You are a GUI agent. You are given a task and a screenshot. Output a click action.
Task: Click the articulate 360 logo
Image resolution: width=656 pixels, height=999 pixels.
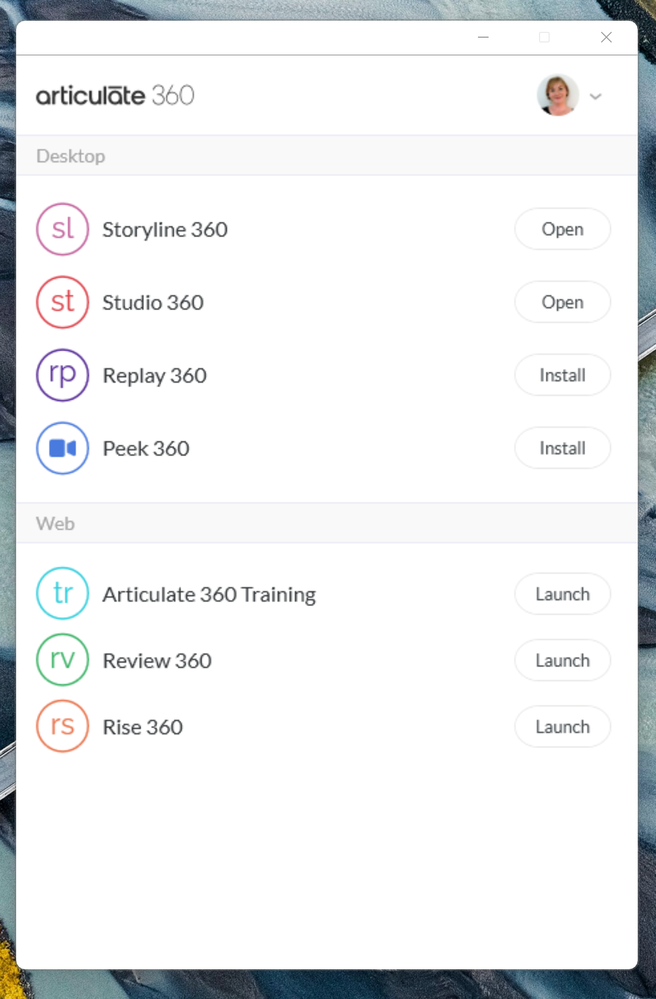[x=115, y=96]
